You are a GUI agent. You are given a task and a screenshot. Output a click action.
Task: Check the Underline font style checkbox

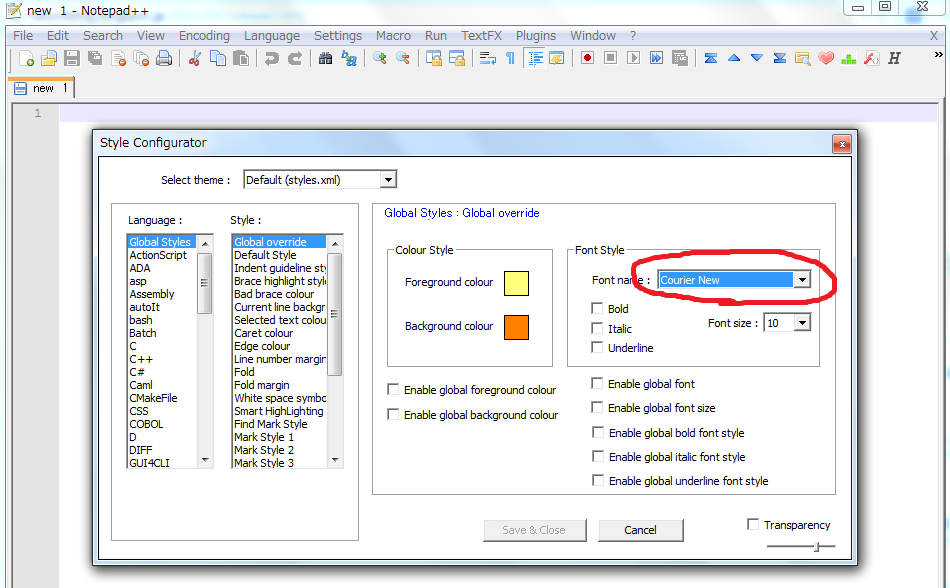click(x=597, y=348)
